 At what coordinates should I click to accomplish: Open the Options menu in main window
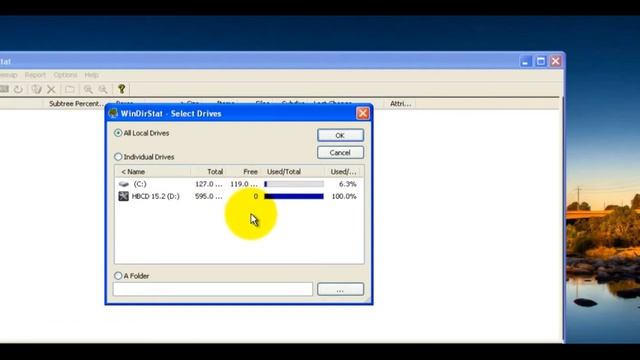click(x=65, y=75)
